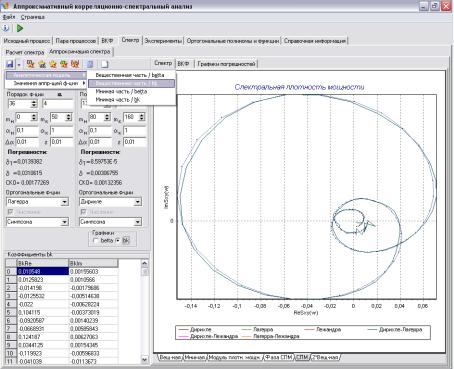Choose 'Мнимая часть / betta' from the submenu
Viewport: 454px width, 369px height.
(x=131, y=91)
